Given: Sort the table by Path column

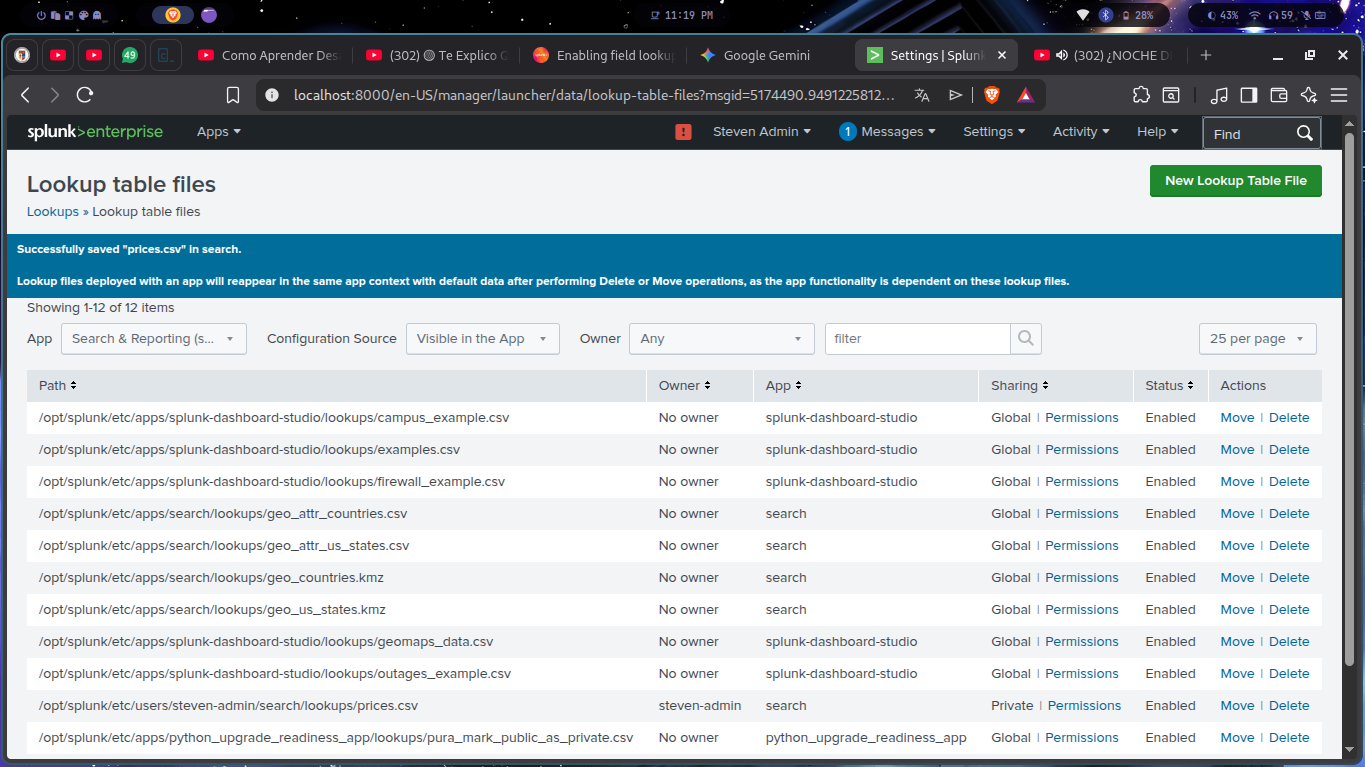Looking at the screenshot, I should click(x=58, y=385).
